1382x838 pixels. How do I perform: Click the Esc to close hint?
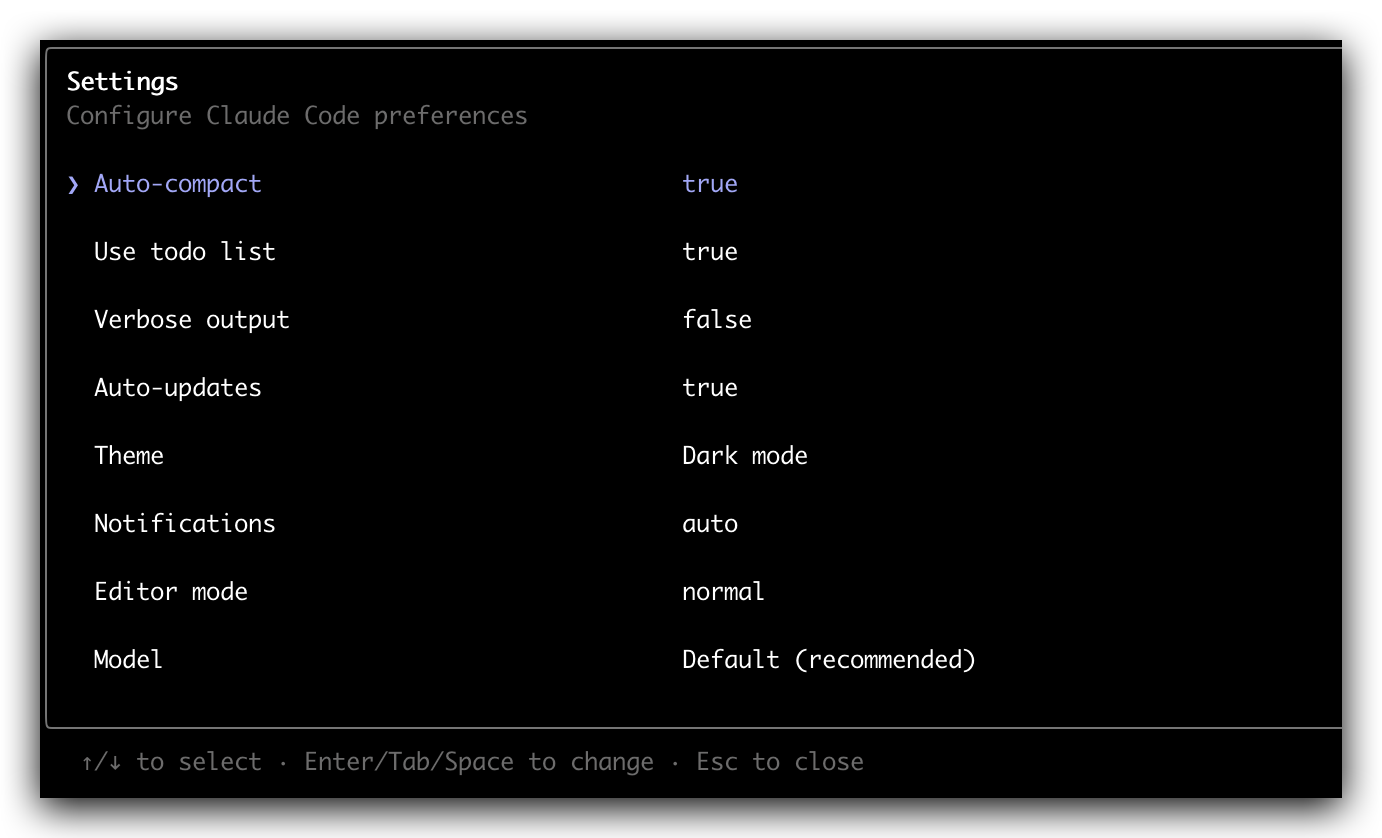780,762
